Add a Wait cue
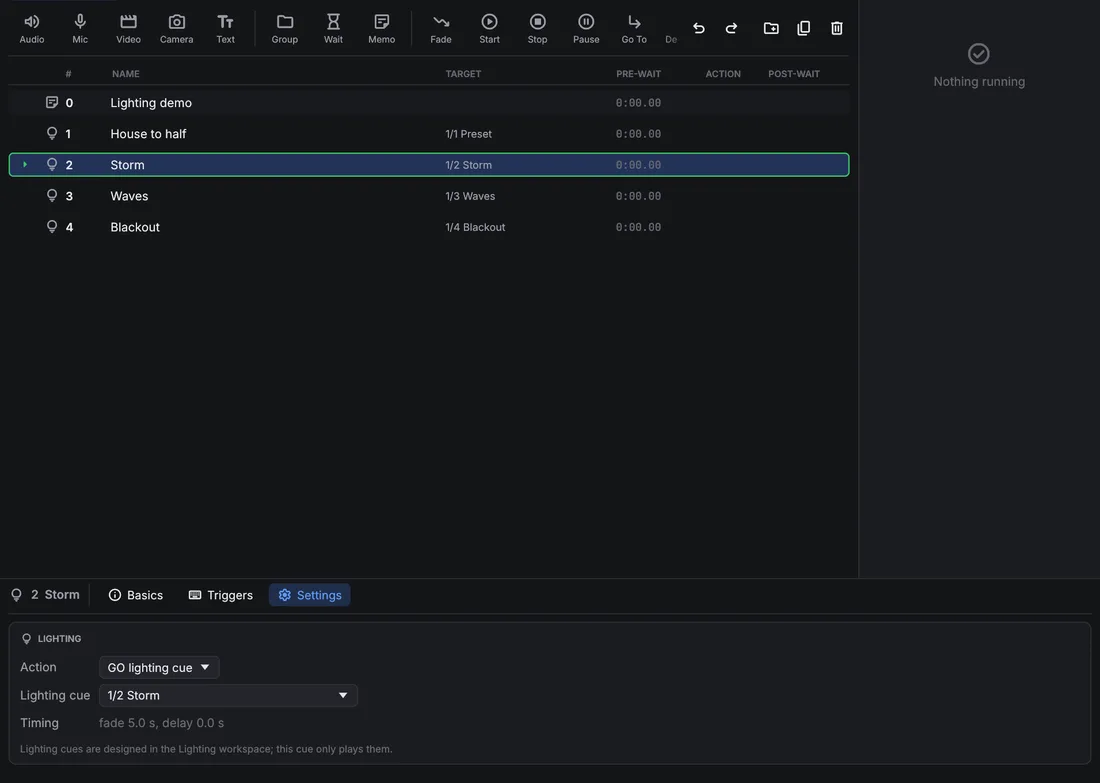 pyautogui.click(x=333, y=29)
